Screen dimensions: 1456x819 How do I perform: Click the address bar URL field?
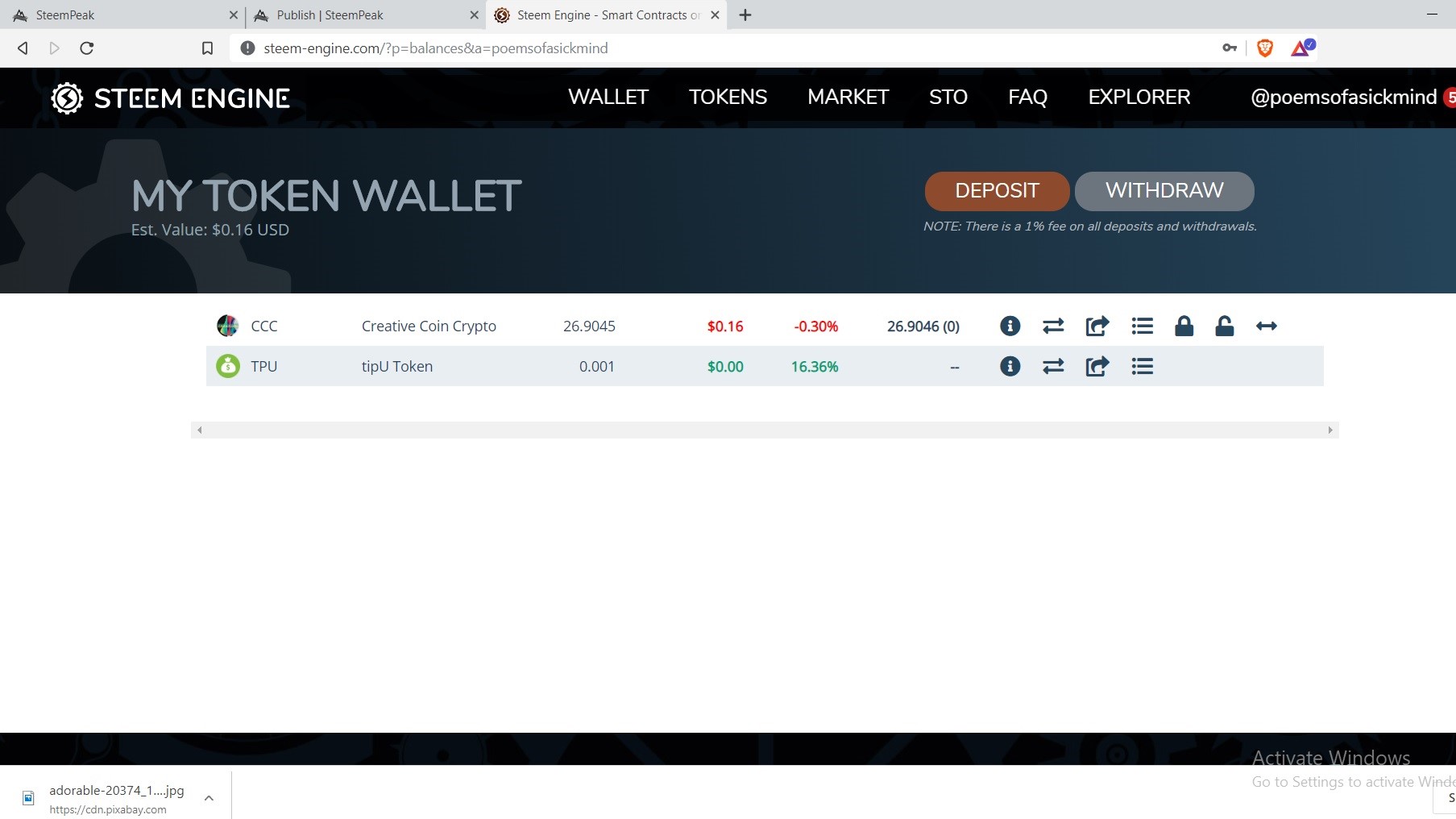725,48
